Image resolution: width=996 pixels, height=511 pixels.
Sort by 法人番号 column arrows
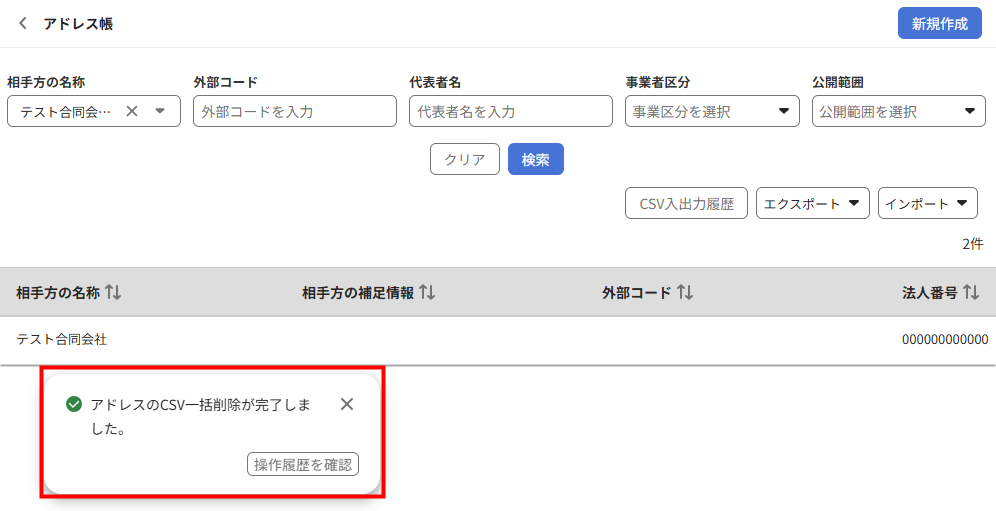click(x=971, y=292)
